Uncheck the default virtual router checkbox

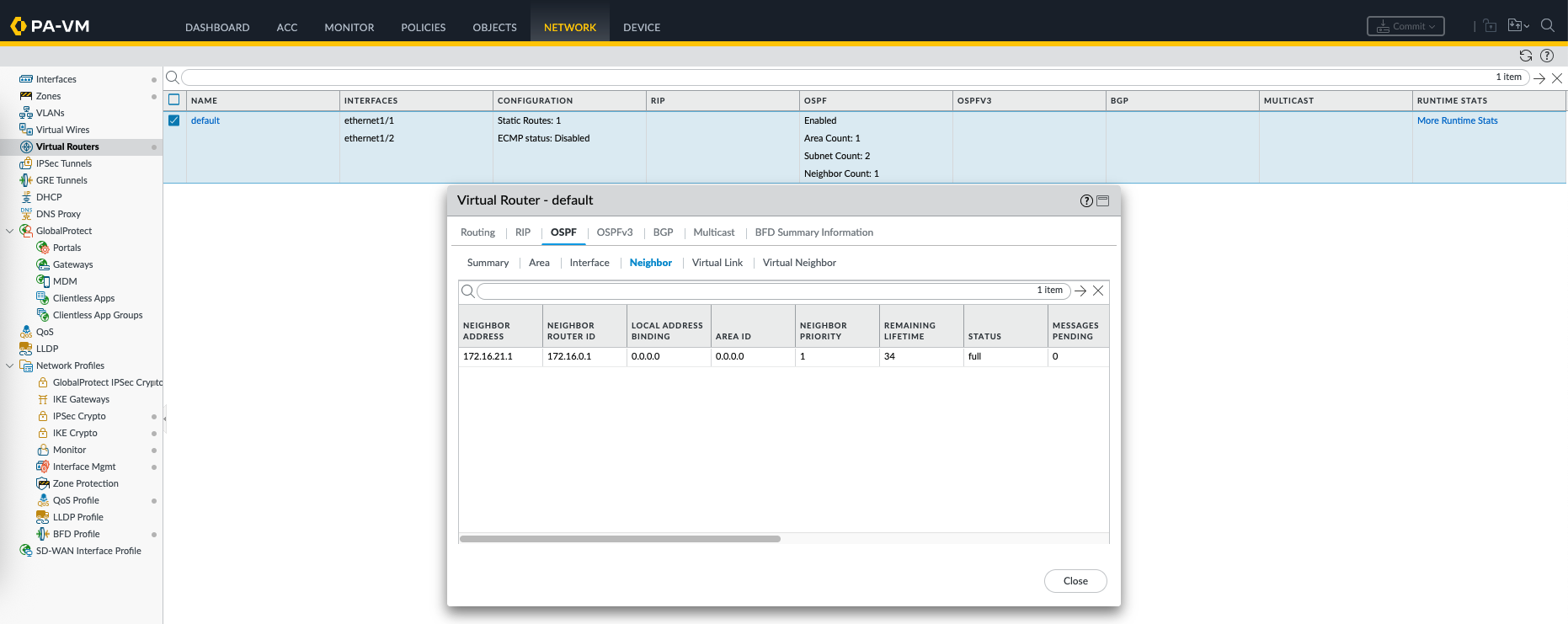pyautogui.click(x=174, y=120)
